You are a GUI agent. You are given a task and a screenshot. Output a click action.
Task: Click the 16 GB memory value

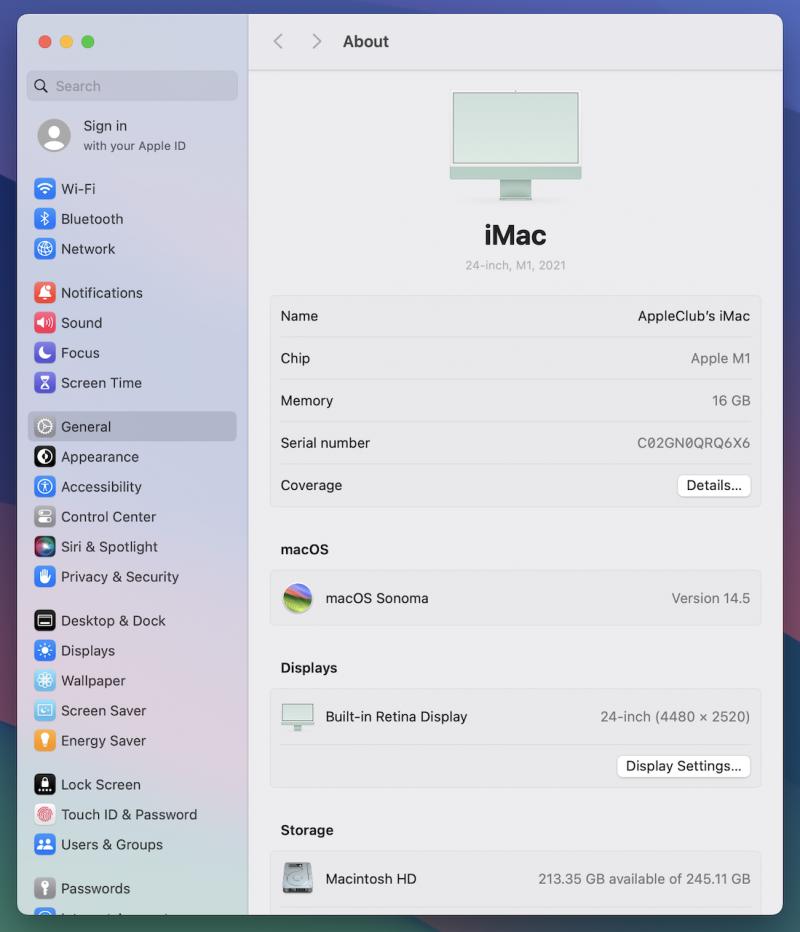click(x=731, y=401)
